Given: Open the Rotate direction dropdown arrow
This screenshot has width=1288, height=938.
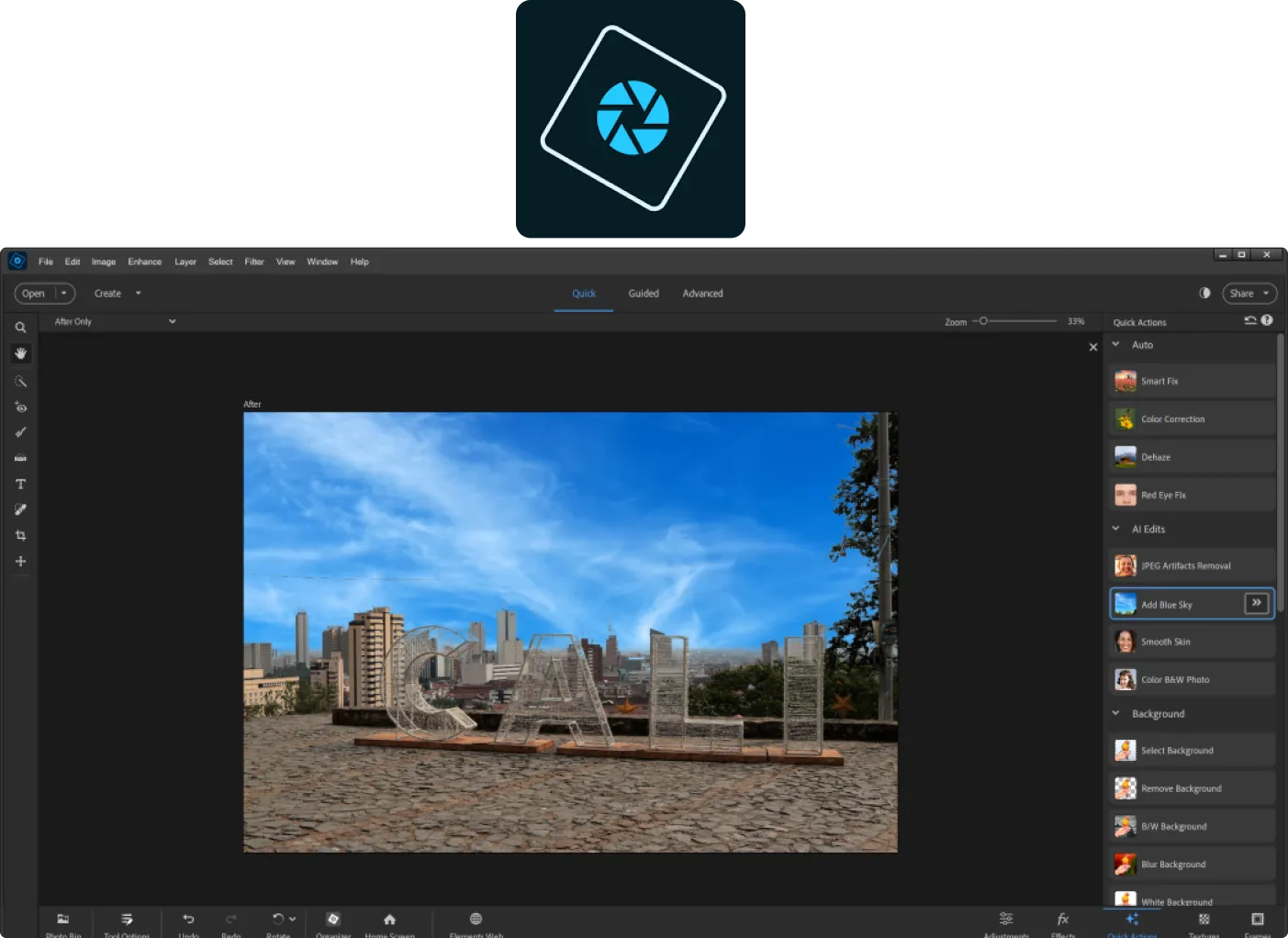Looking at the screenshot, I should tap(293, 919).
